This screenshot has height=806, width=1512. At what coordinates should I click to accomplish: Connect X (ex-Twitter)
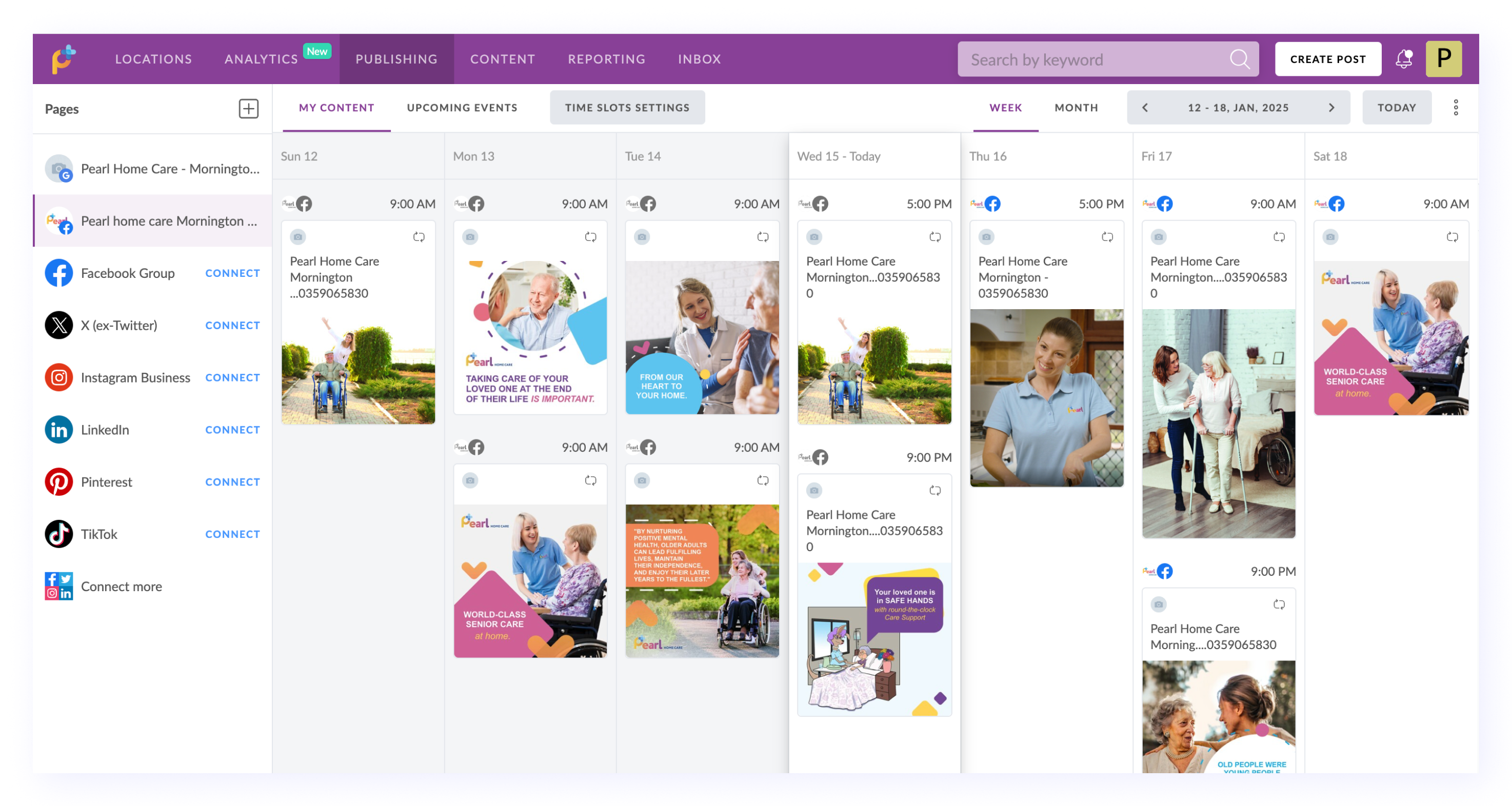pos(232,325)
